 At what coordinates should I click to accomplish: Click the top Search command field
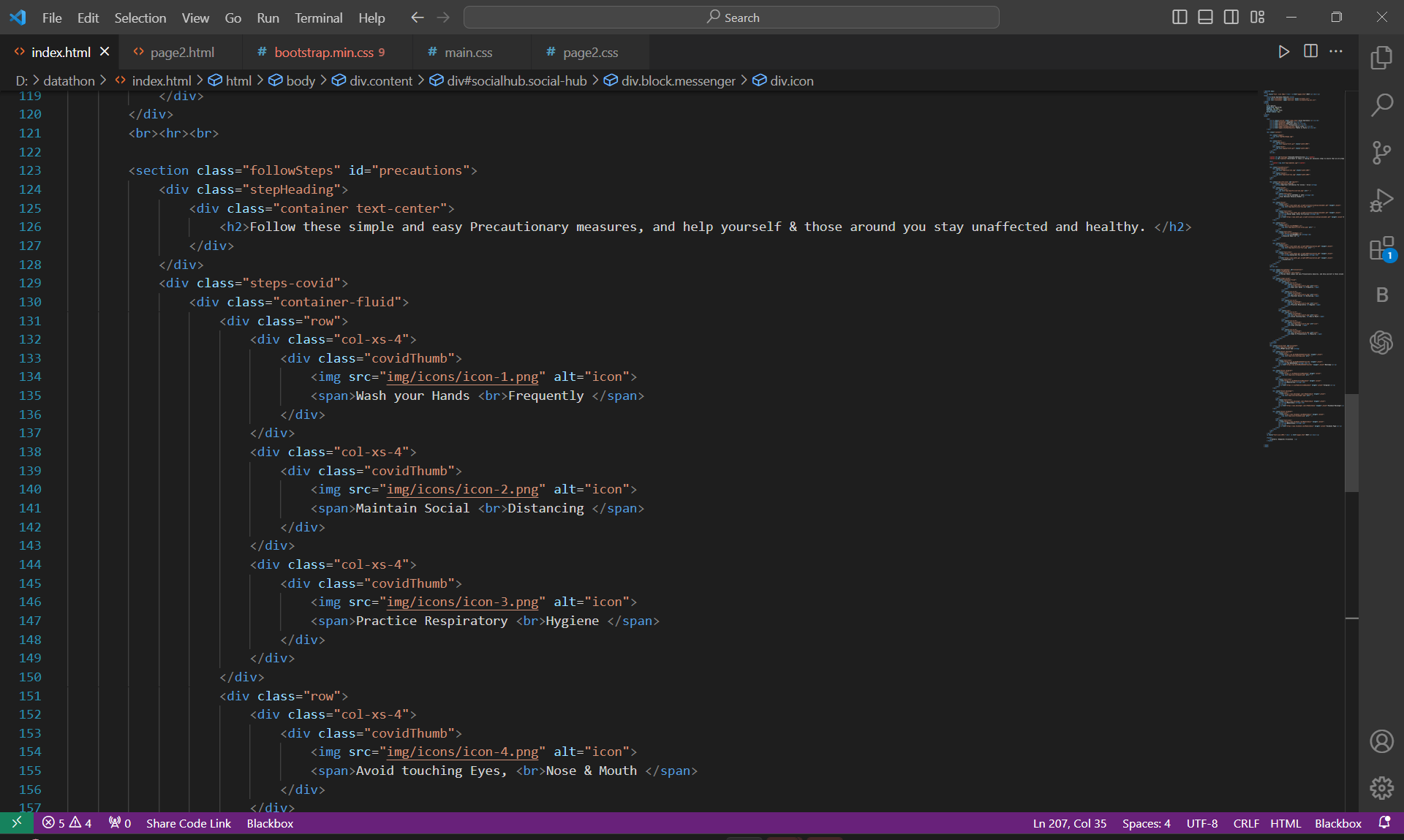[731, 18]
